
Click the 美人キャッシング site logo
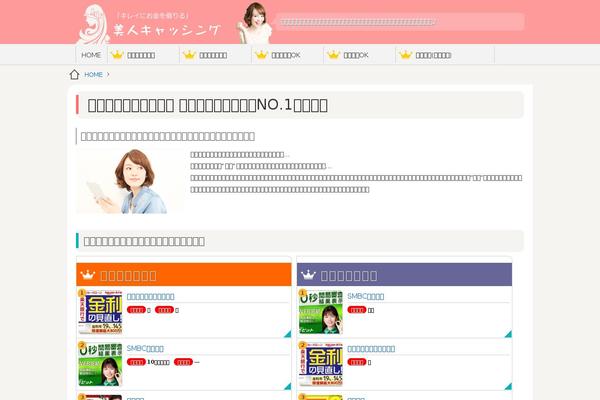(x=149, y=25)
